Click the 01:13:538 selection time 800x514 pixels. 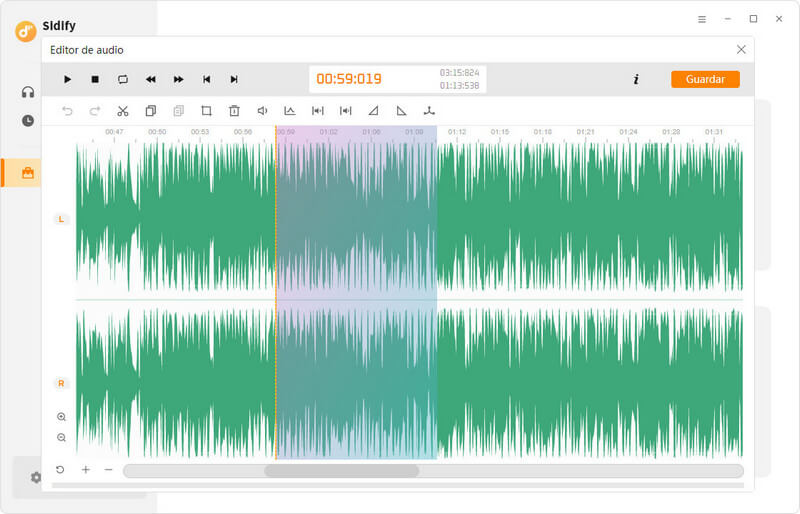point(459,86)
